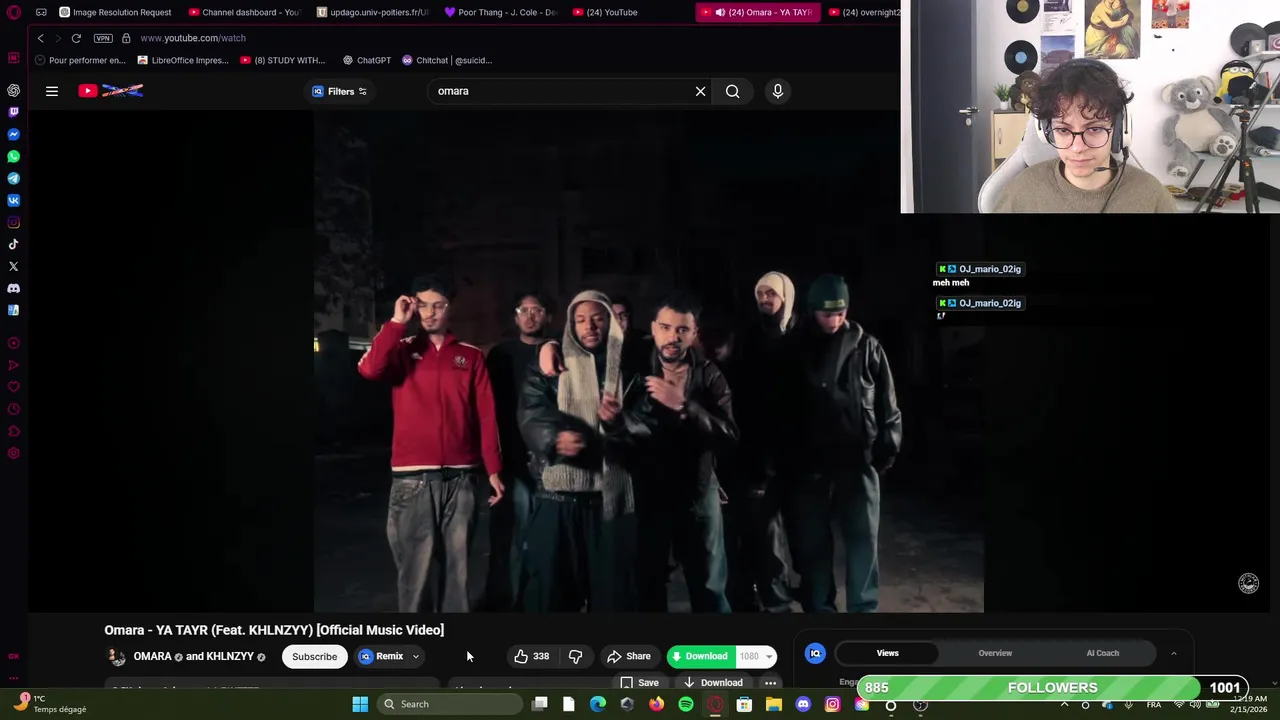Viewport: 1280px width, 720px height.
Task: Open the sidebar history clock icon
Action: click(x=13, y=409)
